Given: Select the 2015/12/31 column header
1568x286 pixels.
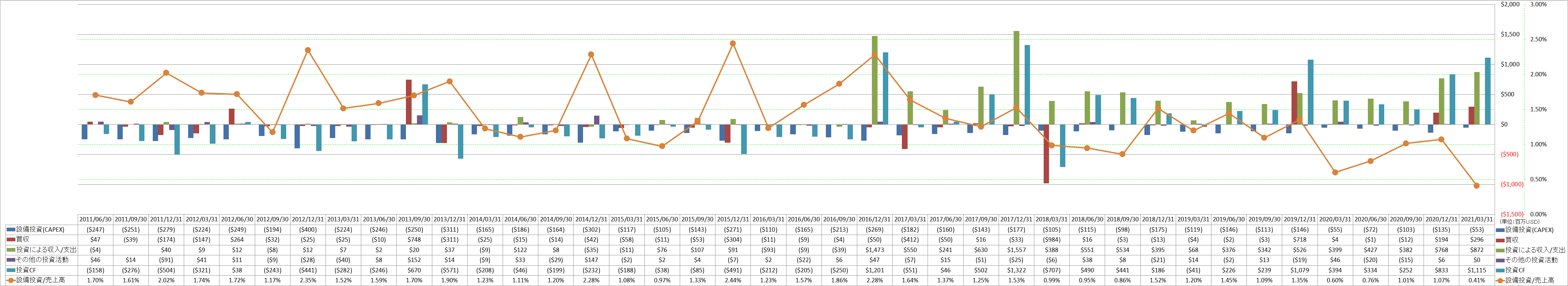Looking at the screenshot, I should pos(733,220).
